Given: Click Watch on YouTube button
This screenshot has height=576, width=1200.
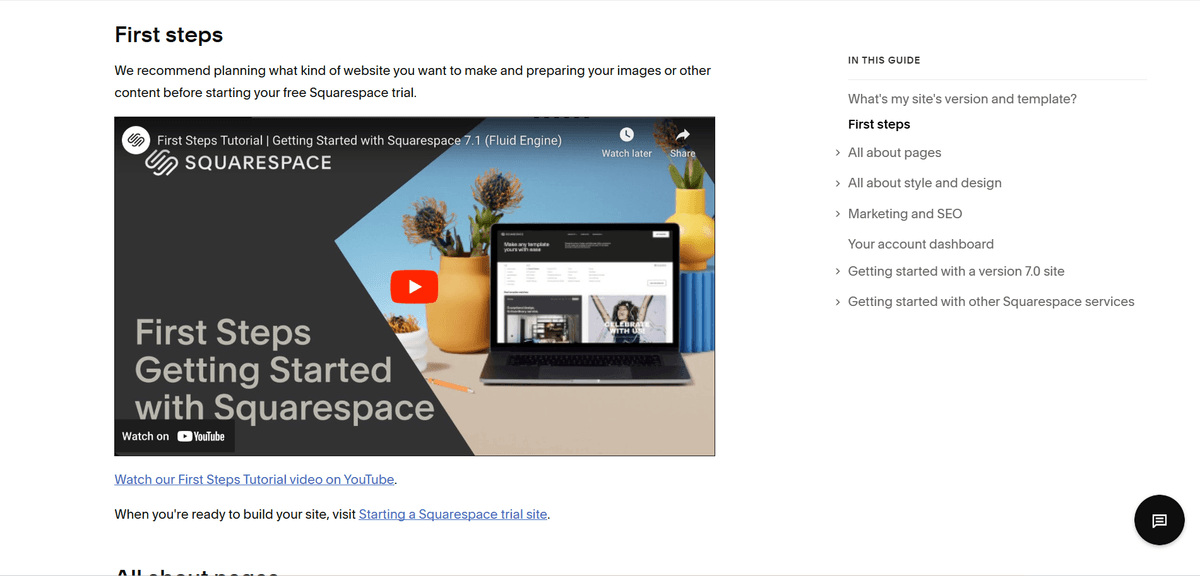Looking at the screenshot, I should 174,436.
